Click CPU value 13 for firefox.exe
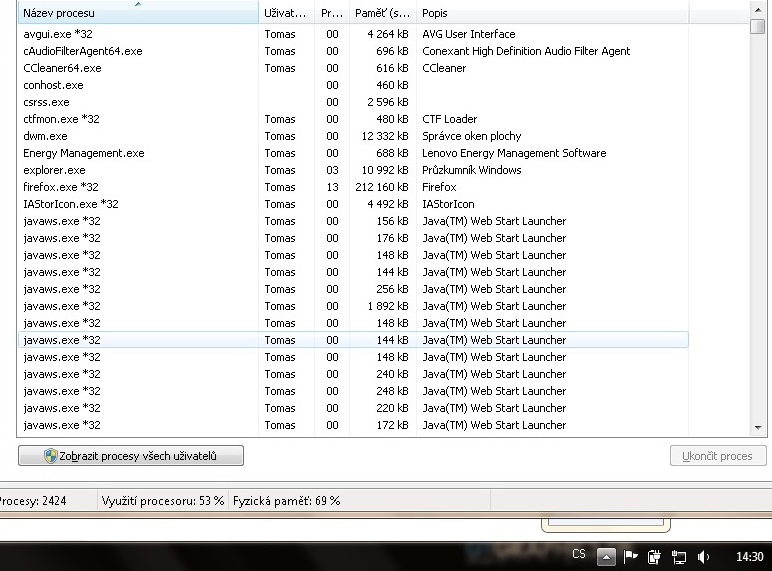The width and height of the screenshot is (772, 571). [x=332, y=187]
